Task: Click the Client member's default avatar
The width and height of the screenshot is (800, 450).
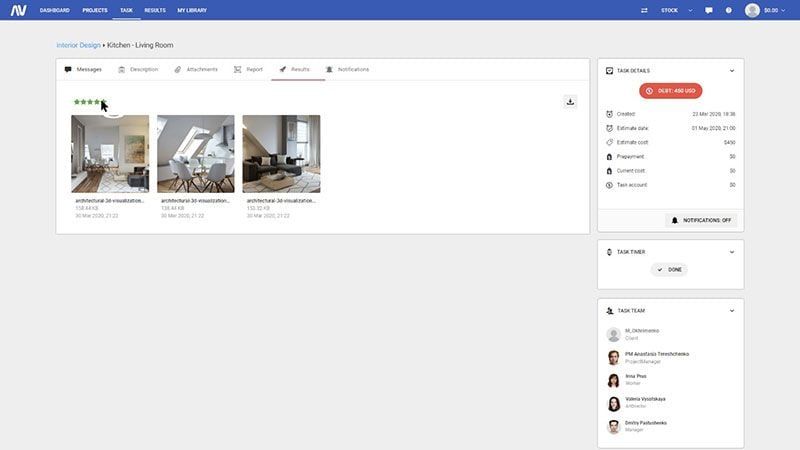Action: 613,334
